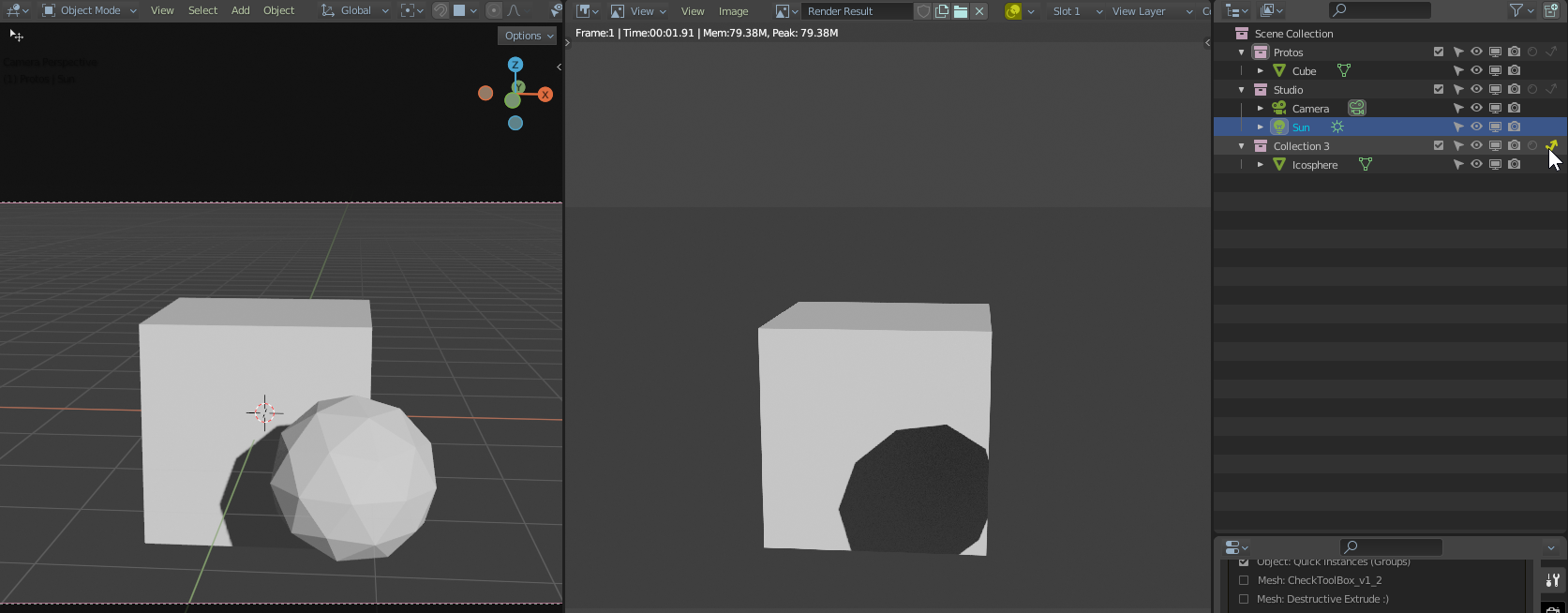The height and width of the screenshot is (613, 1568).
Task: Hide the Cube in viewport via eye icon
Action: (x=1476, y=70)
